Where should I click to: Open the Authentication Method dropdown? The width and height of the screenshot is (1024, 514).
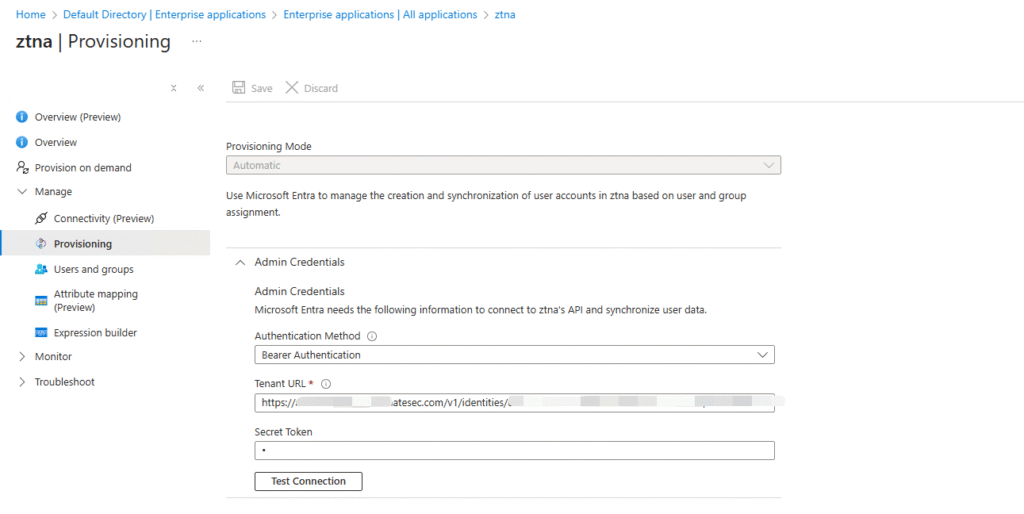[x=514, y=355]
